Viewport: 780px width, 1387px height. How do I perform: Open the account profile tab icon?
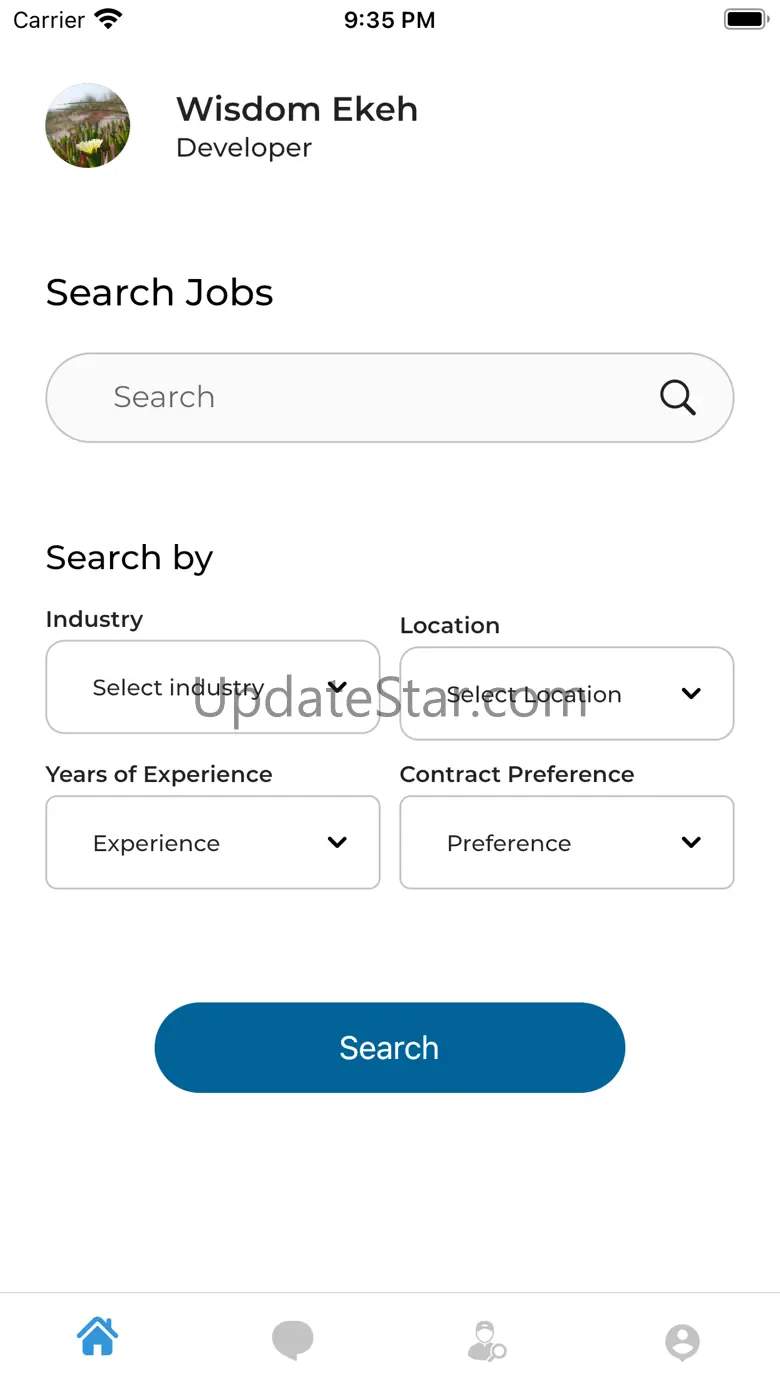682,1342
